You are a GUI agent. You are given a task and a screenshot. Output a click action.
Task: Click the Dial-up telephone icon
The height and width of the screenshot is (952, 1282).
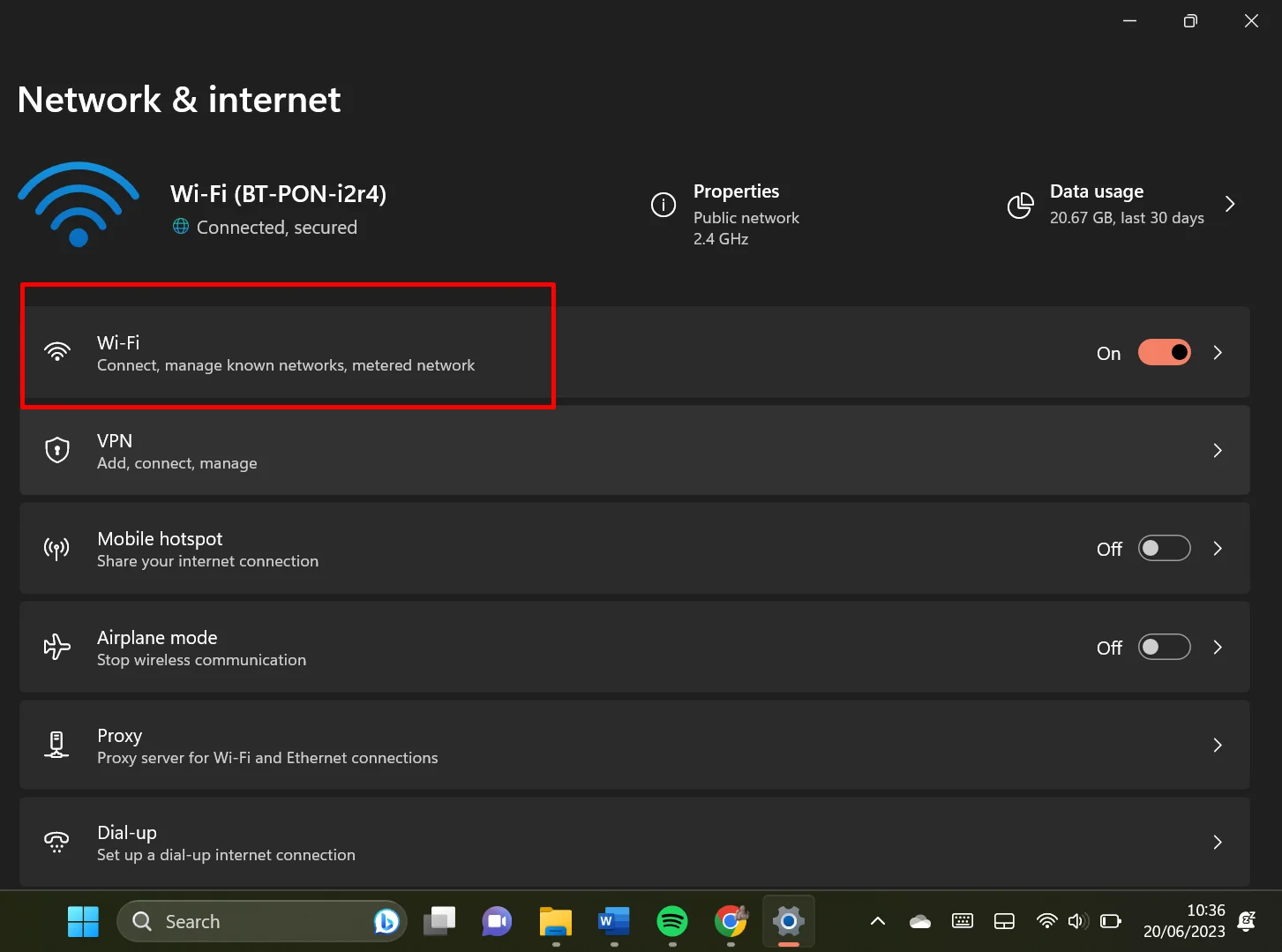tap(57, 842)
